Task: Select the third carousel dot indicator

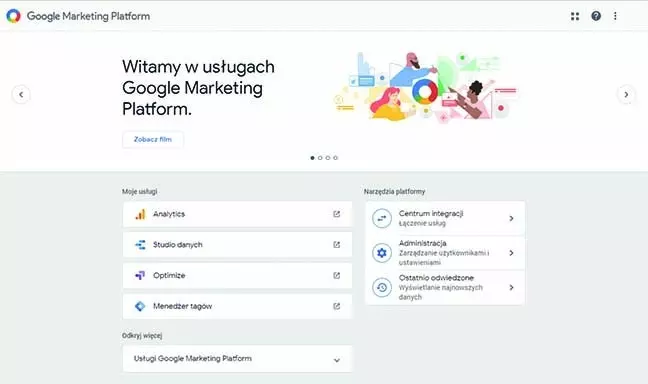Action: tap(328, 158)
